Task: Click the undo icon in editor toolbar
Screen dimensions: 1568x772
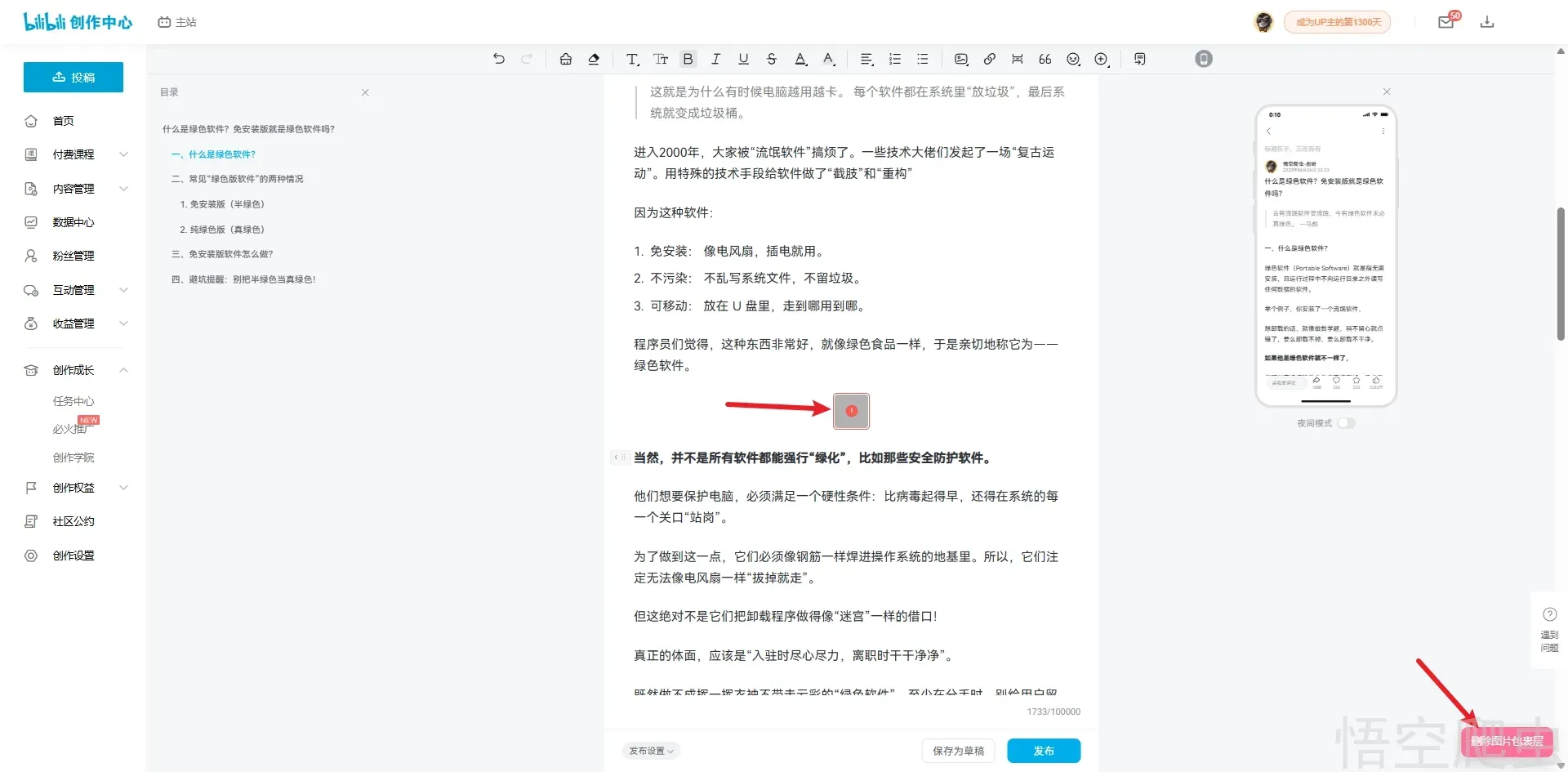Action: point(499,59)
